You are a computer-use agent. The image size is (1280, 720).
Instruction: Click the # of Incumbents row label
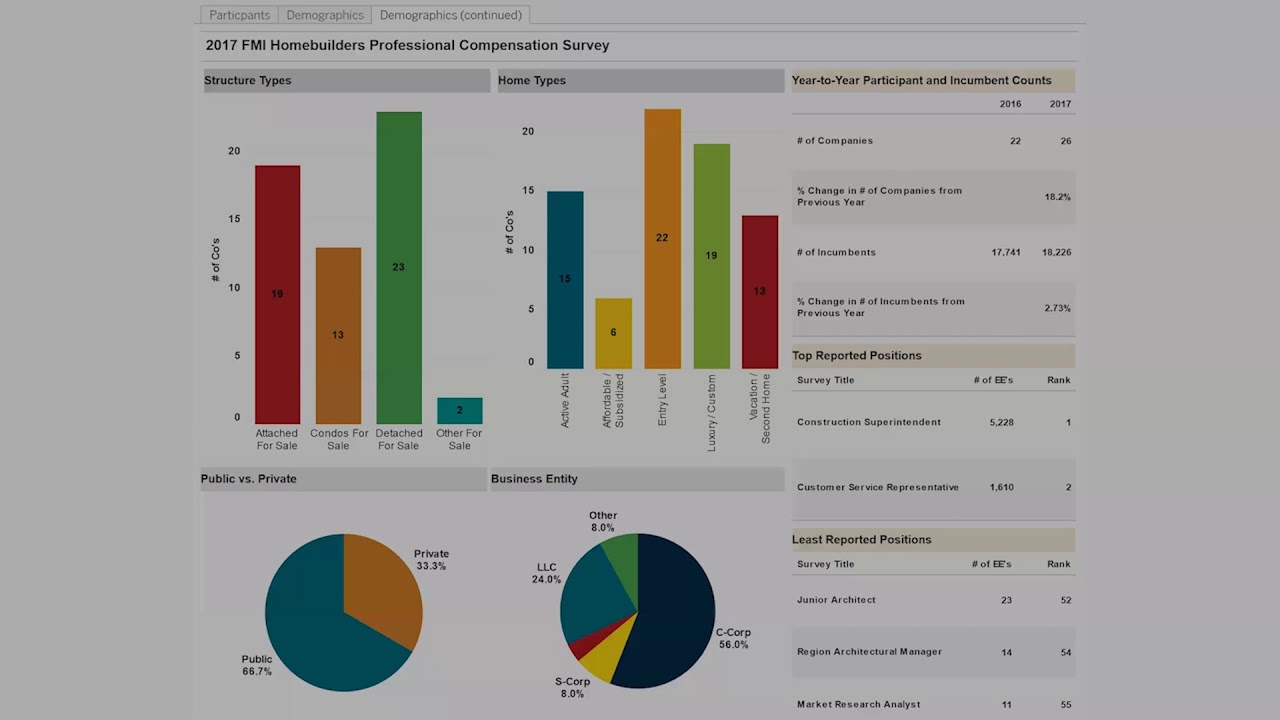click(x=836, y=253)
